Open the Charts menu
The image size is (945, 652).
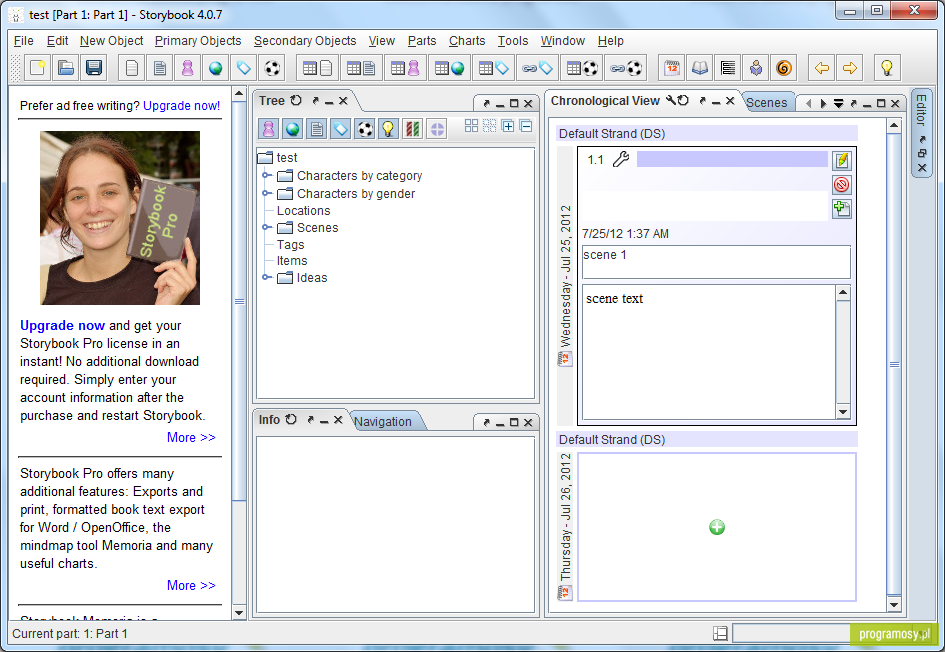coord(466,40)
